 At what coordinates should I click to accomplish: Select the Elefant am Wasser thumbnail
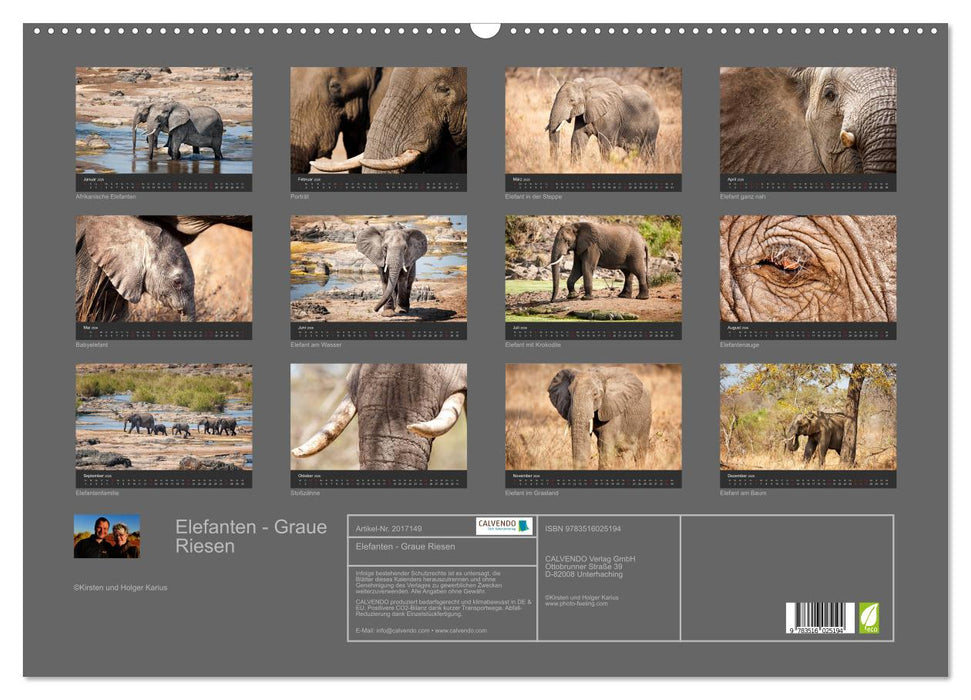pyautogui.click(x=378, y=269)
